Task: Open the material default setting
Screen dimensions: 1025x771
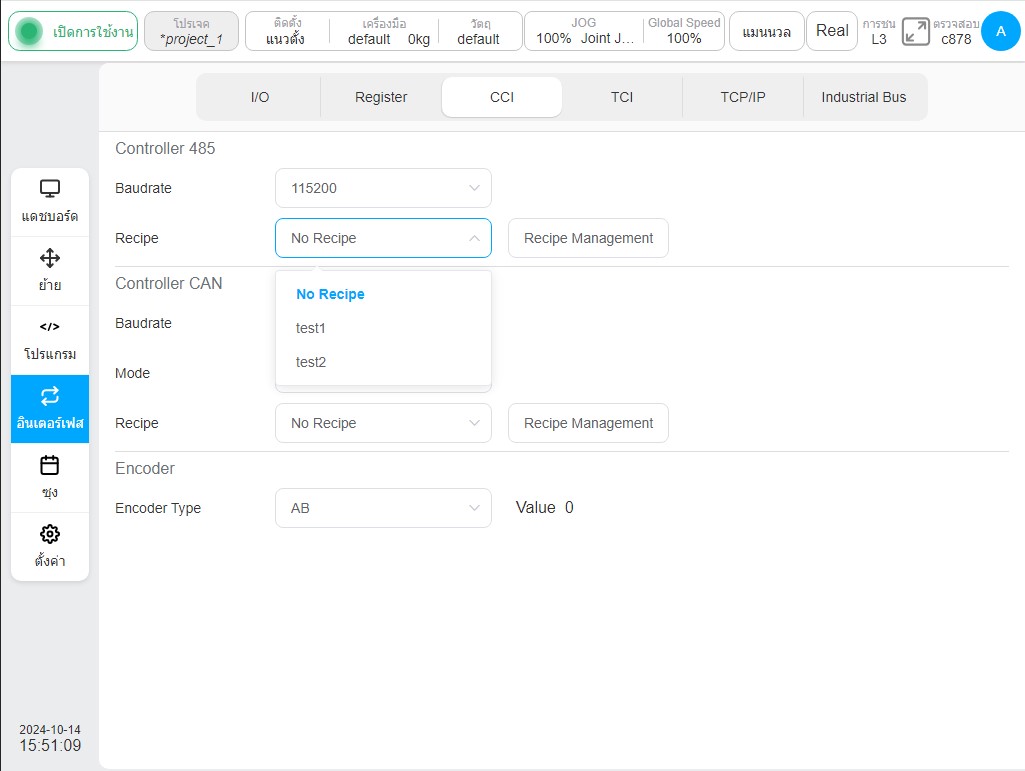Action: (x=479, y=31)
